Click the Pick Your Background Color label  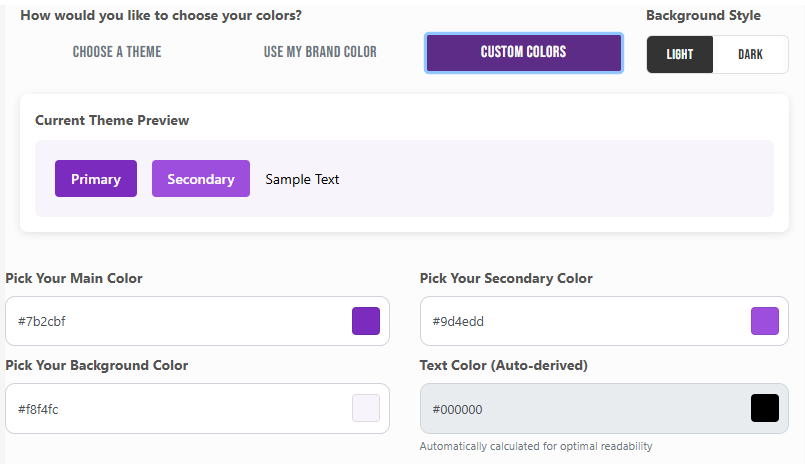(97, 365)
